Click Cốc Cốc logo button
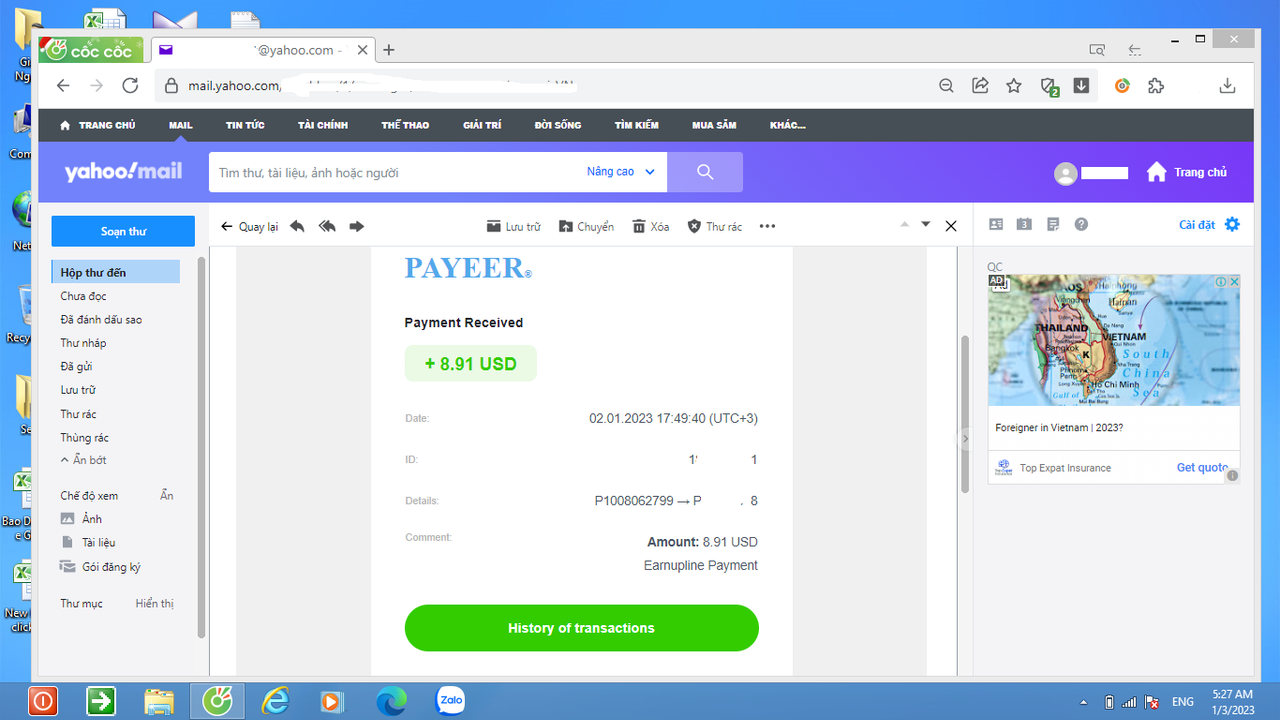This screenshot has height=720, width=1280. 92,50
